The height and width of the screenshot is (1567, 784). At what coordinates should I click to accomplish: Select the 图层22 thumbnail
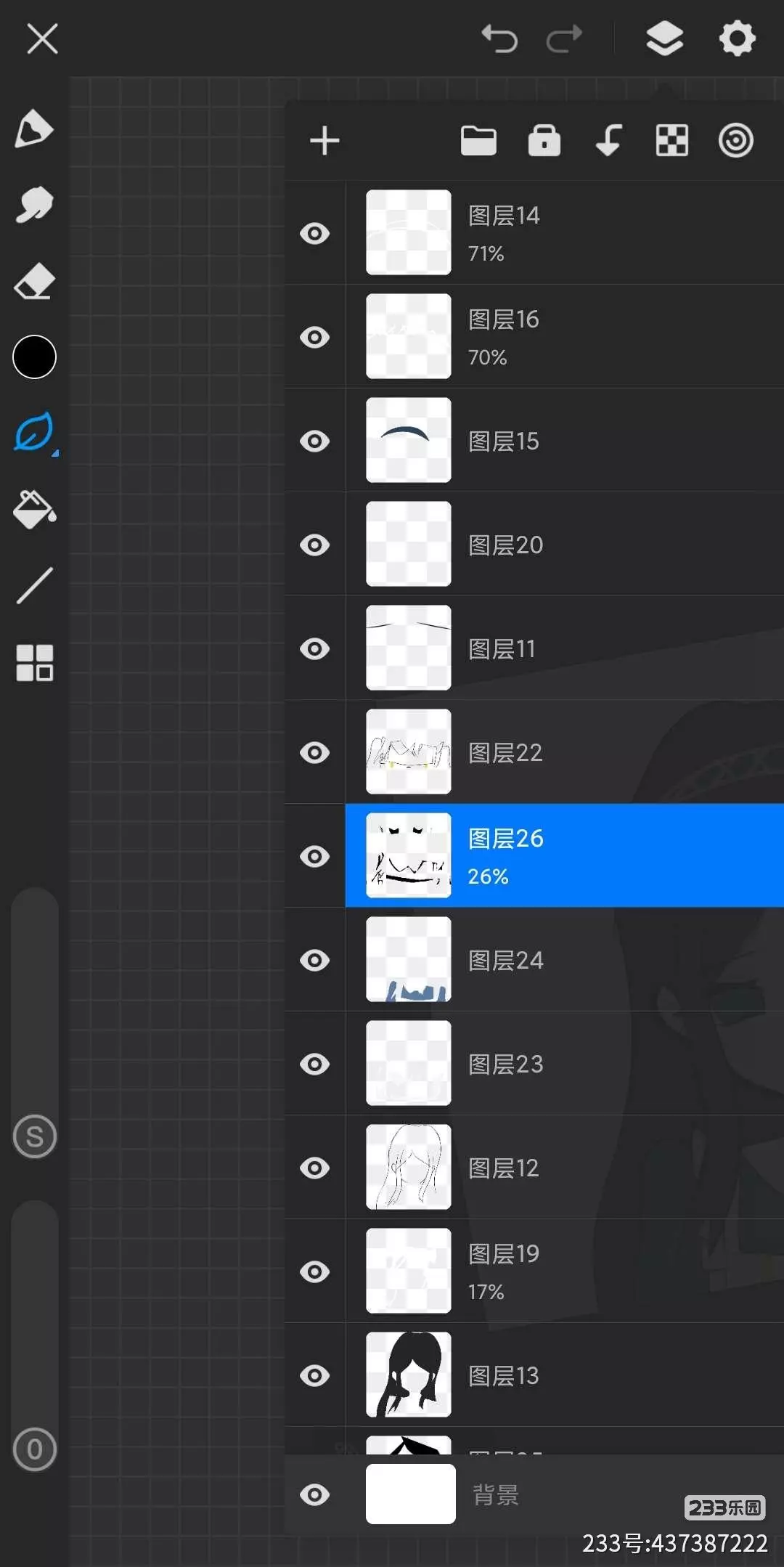click(408, 752)
